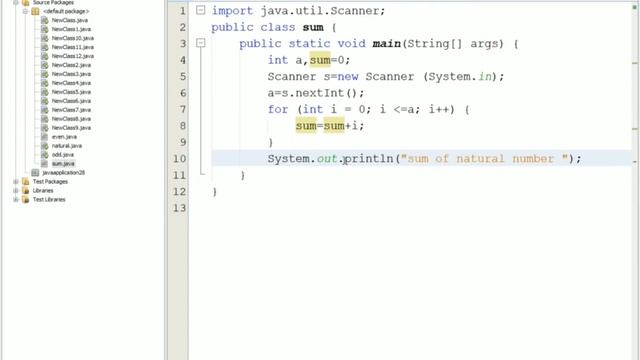
Task: Open NewClass7.java file
Action: (x=71, y=110)
